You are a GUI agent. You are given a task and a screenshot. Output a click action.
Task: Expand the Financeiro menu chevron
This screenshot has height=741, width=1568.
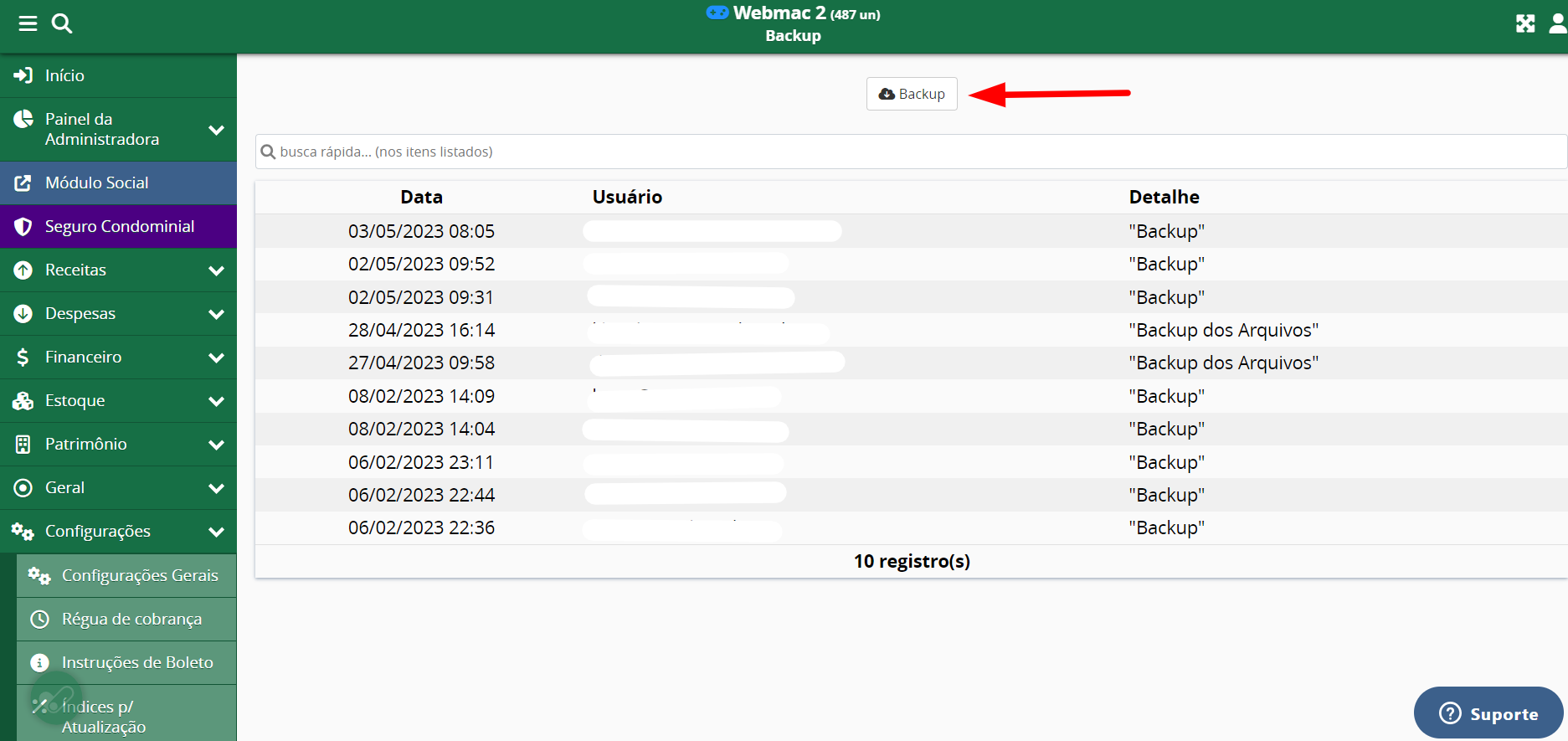tap(216, 358)
